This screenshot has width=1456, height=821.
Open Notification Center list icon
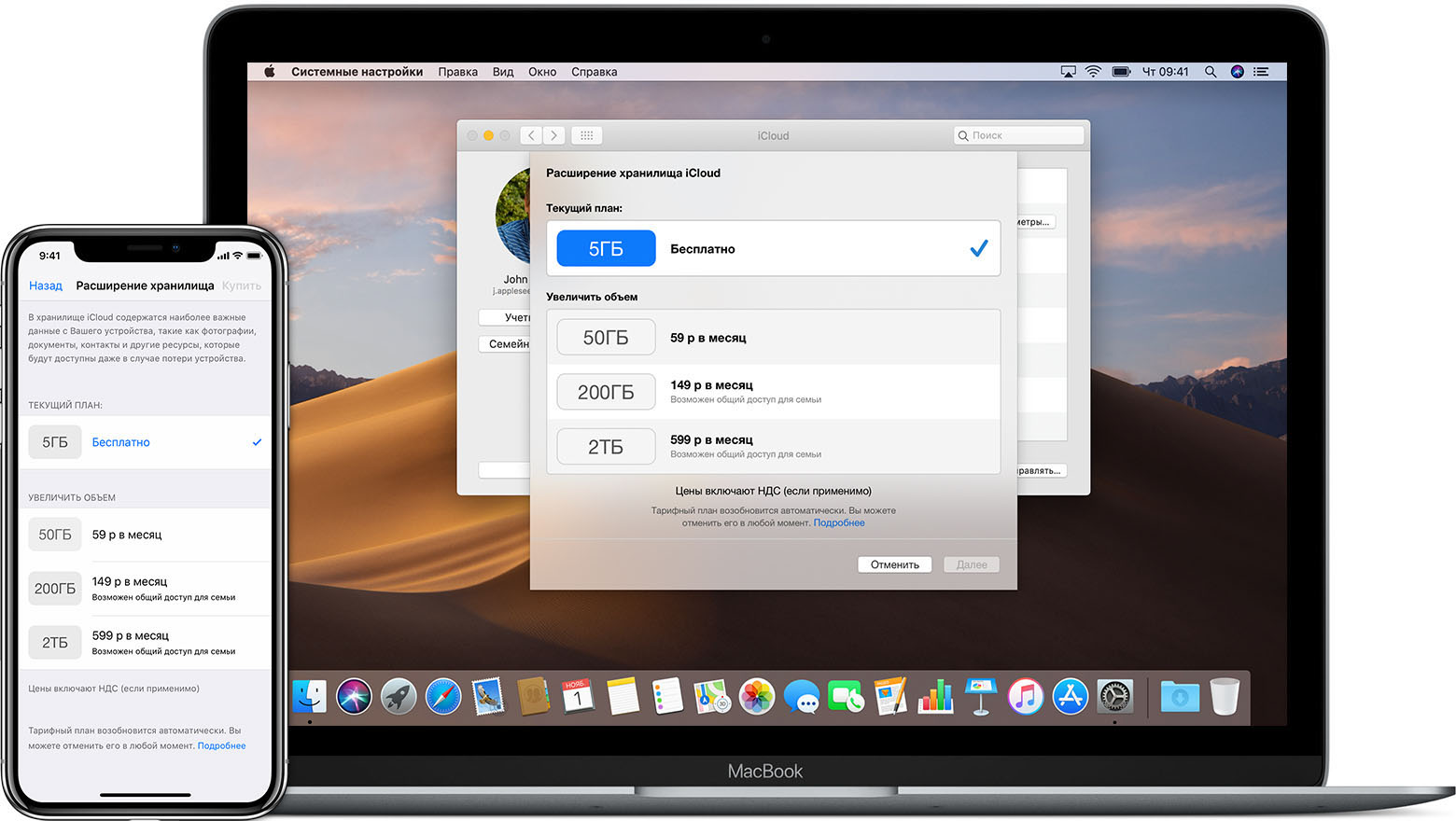[x=1261, y=72]
